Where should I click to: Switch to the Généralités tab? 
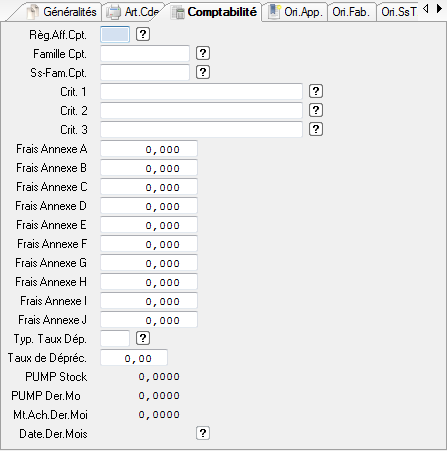[x=62, y=12]
